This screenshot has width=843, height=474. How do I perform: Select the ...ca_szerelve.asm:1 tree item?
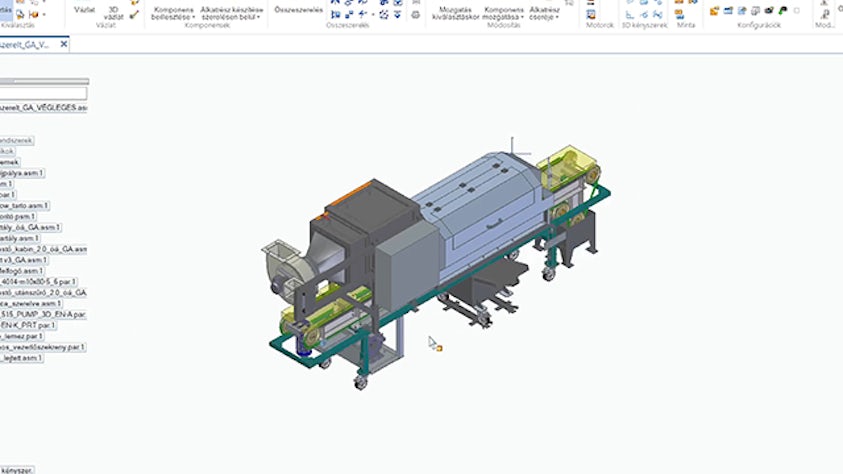coord(31,304)
